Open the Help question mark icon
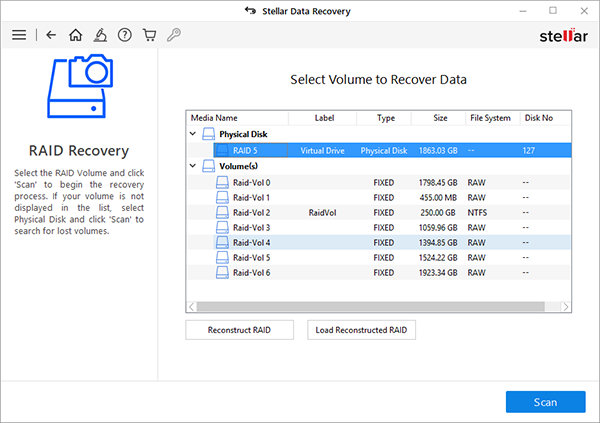Image resolution: width=600 pixels, height=423 pixels. [x=125, y=35]
